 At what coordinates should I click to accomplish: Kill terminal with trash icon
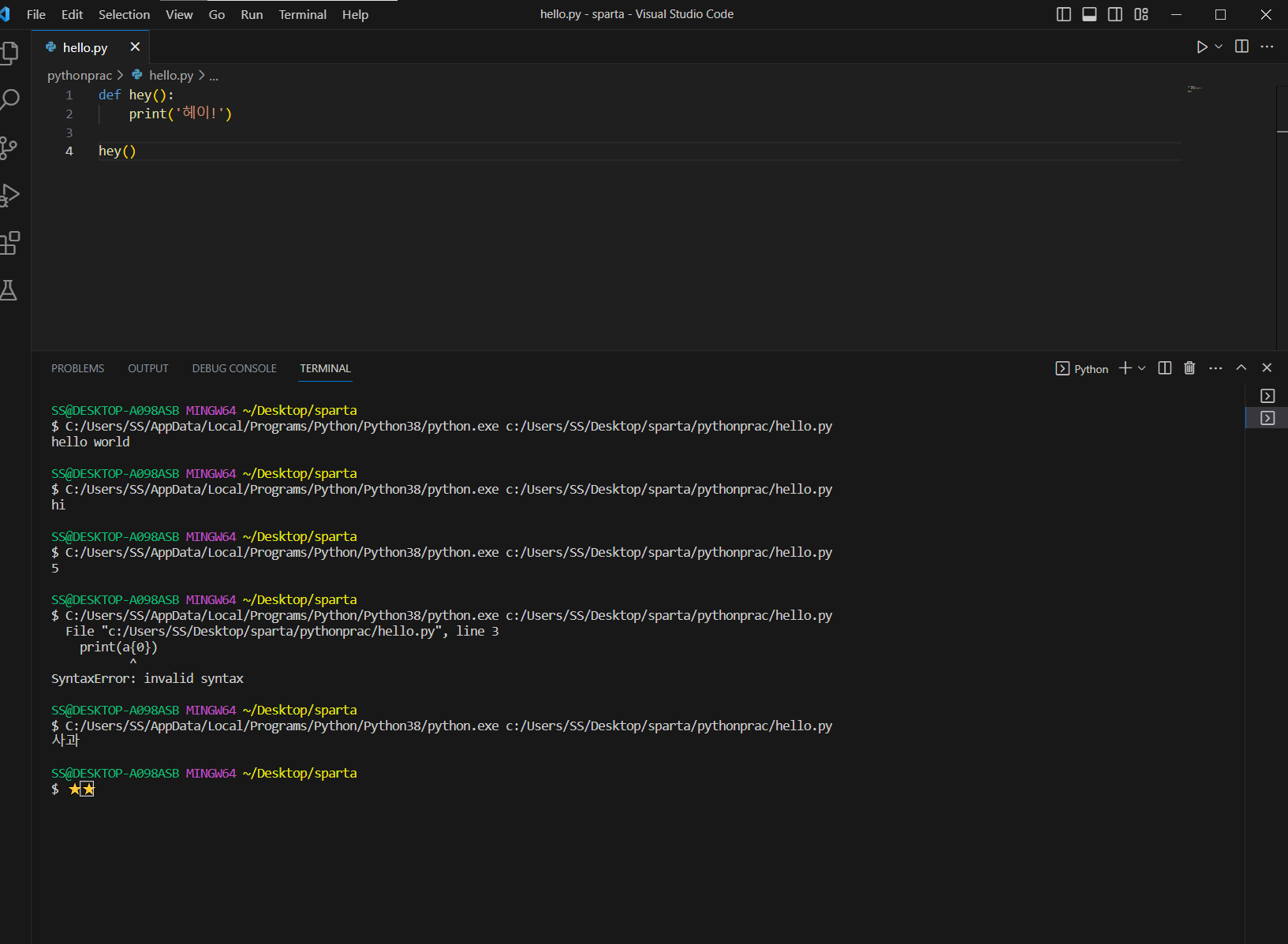[x=1189, y=368]
